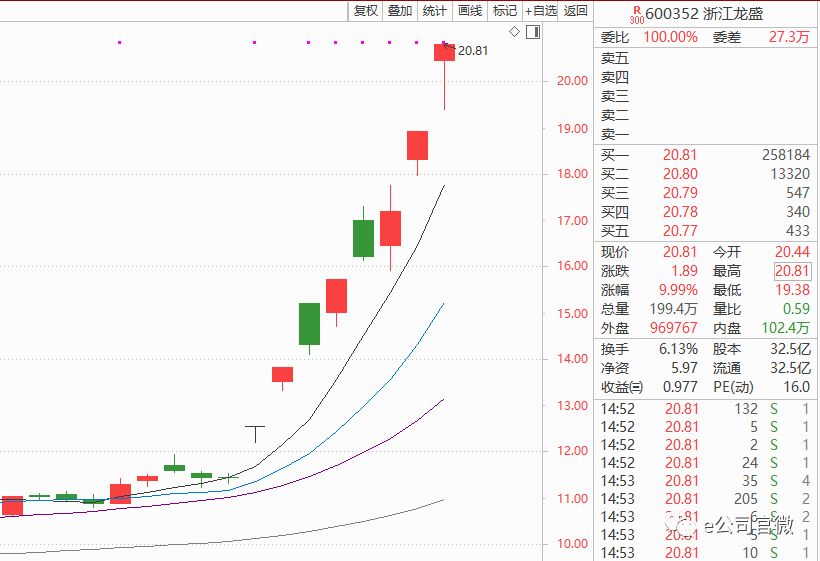820x561 pixels.
Task: Click the 委差 value 27.3万
Action: [789, 37]
